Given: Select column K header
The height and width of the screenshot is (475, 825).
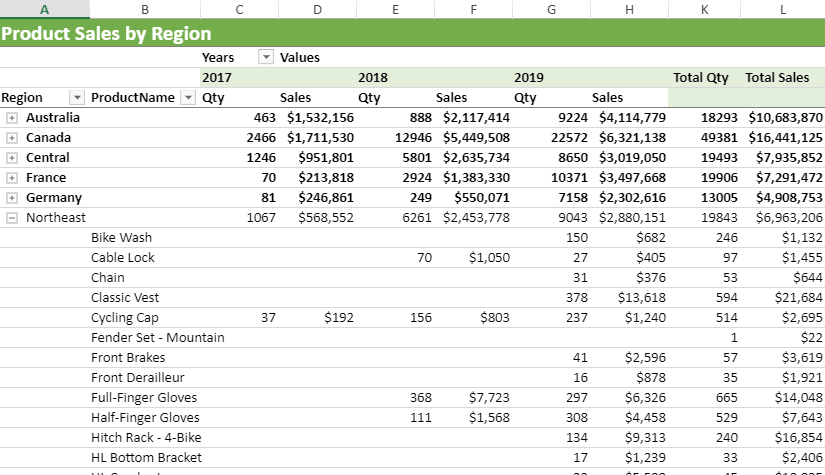Looking at the screenshot, I should click(x=705, y=9).
